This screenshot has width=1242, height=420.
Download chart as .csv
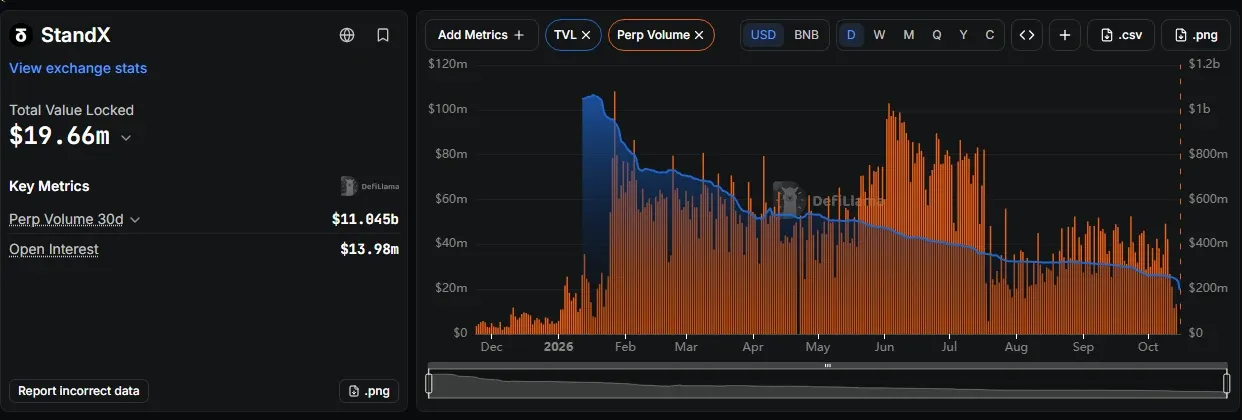tap(1121, 35)
